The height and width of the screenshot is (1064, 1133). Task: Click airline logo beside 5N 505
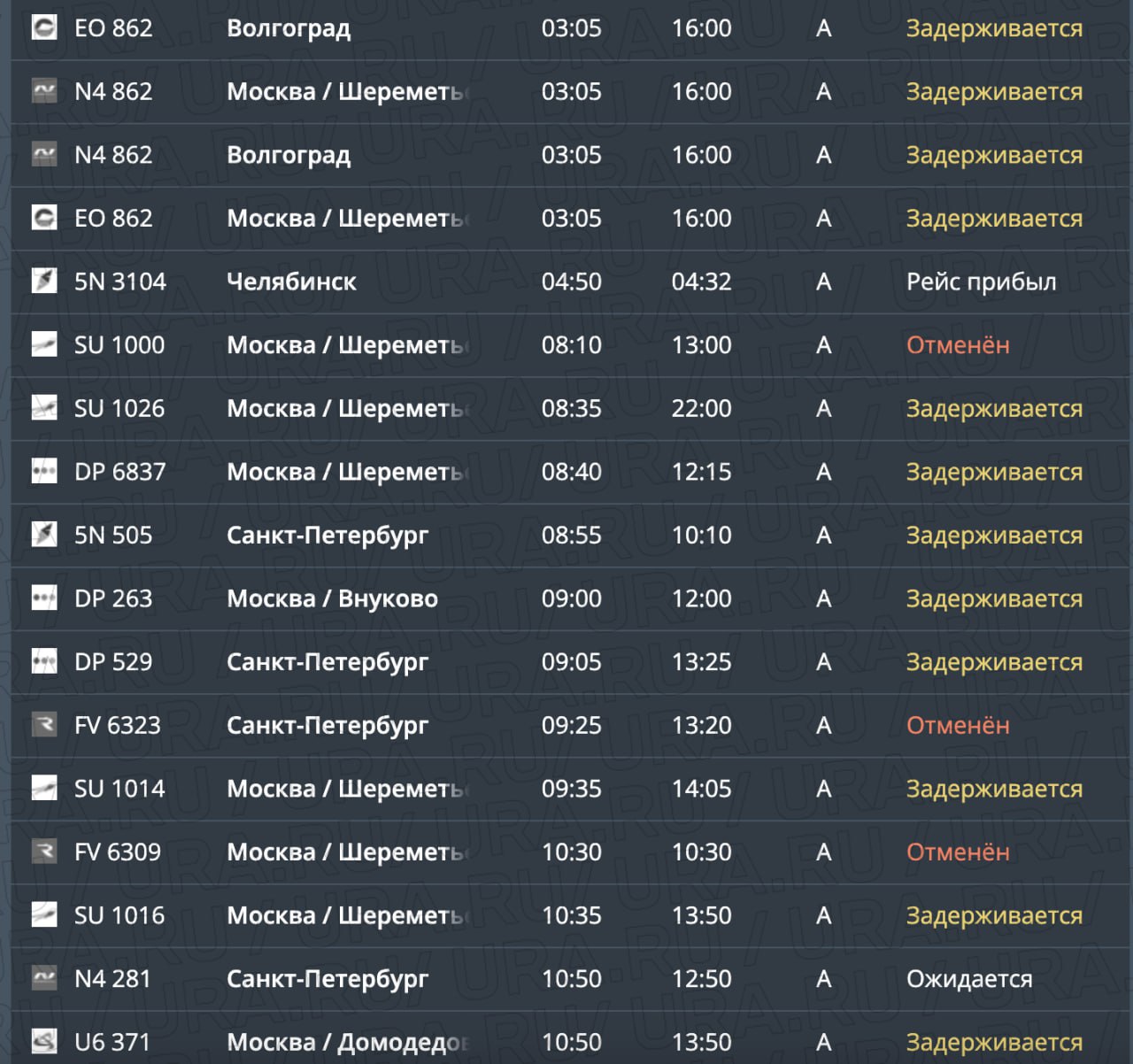(44, 535)
